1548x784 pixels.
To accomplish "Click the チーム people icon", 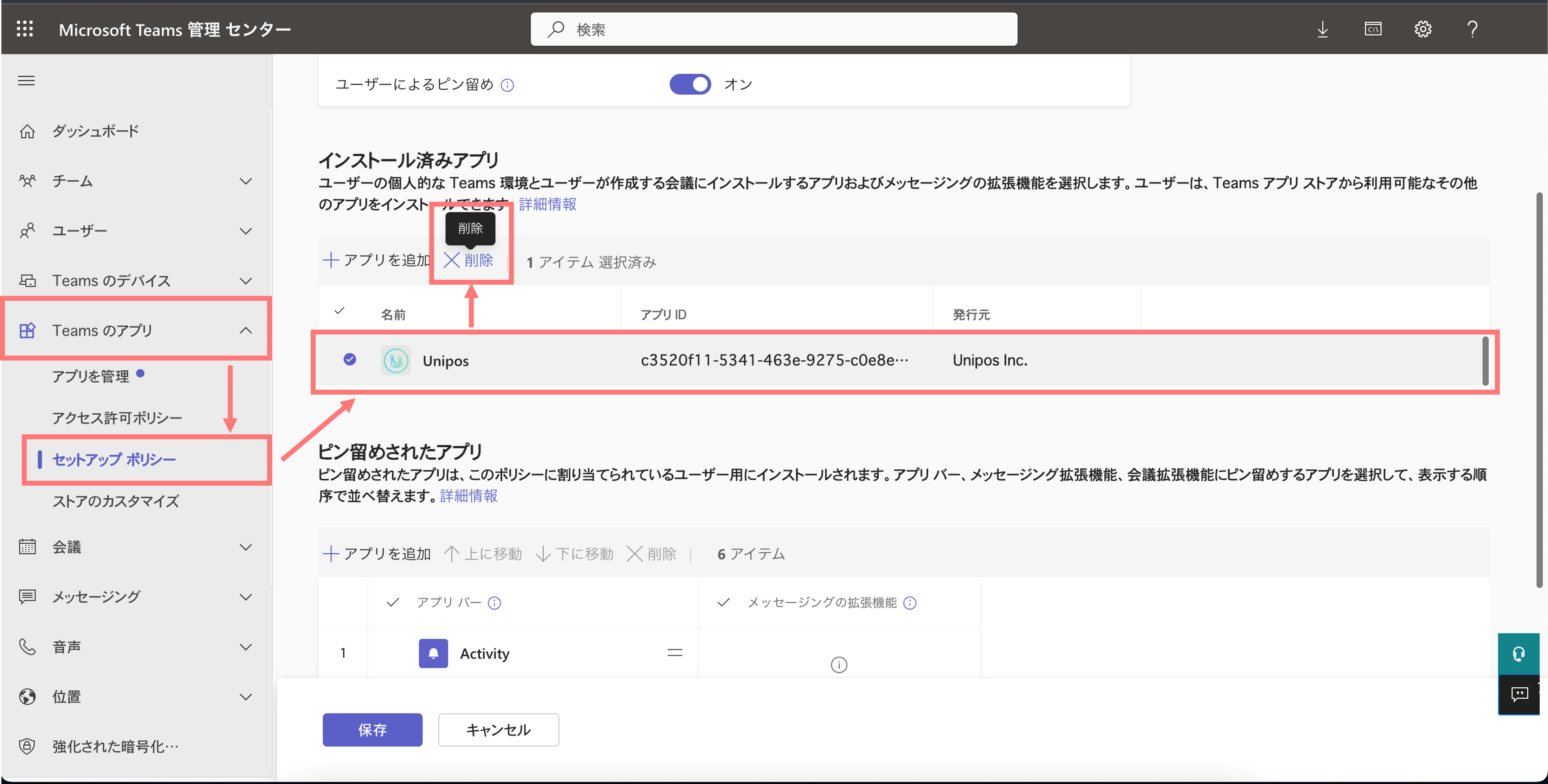I will click(27, 181).
